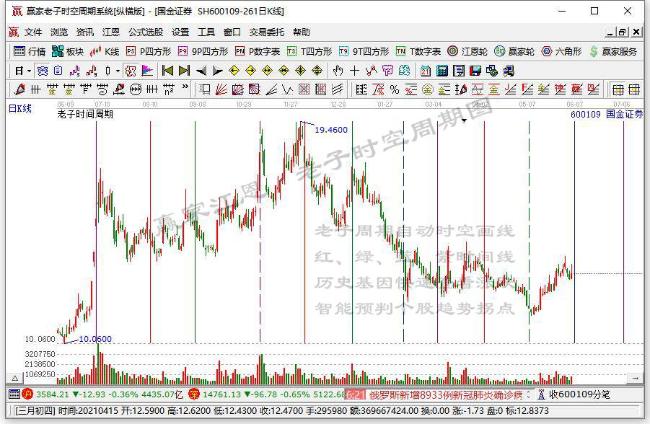Open the calculator icon in the toolbar
Viewport: 650px width, 424px height.
(442, 71)
